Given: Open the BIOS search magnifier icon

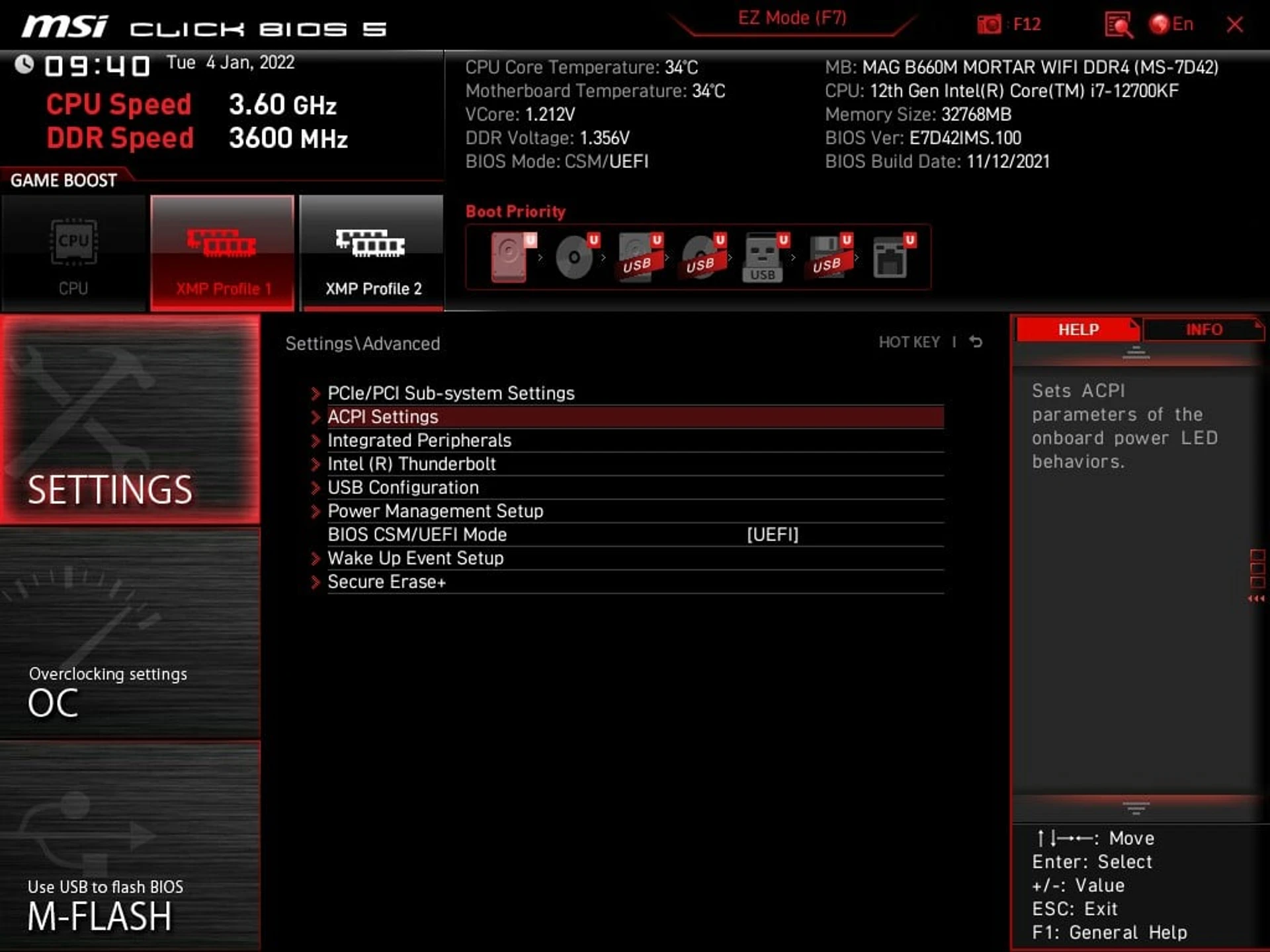Looking at the screenshot, I should (1119, 25).
